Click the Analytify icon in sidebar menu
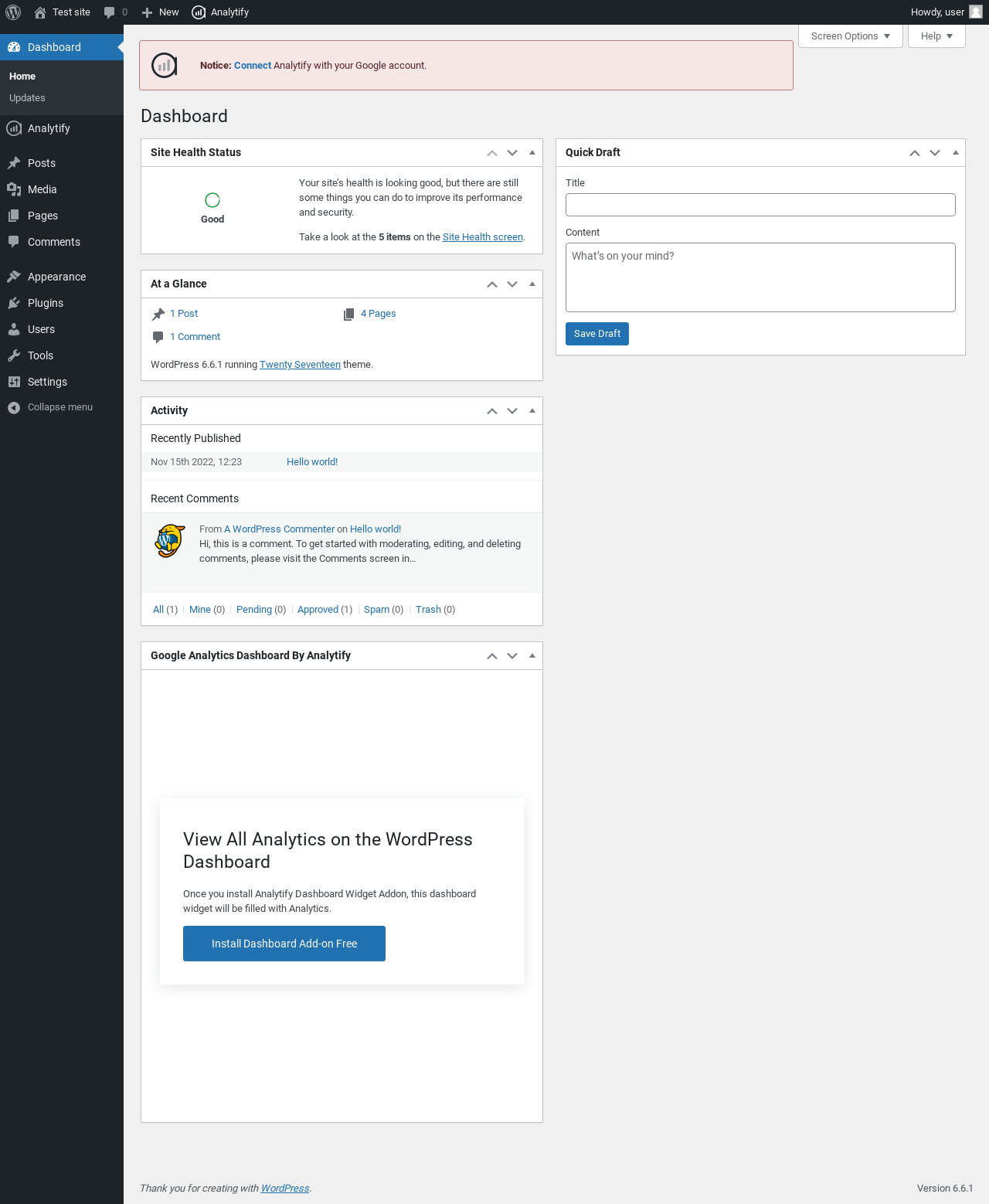989x1204 pixels. (14, 128)
